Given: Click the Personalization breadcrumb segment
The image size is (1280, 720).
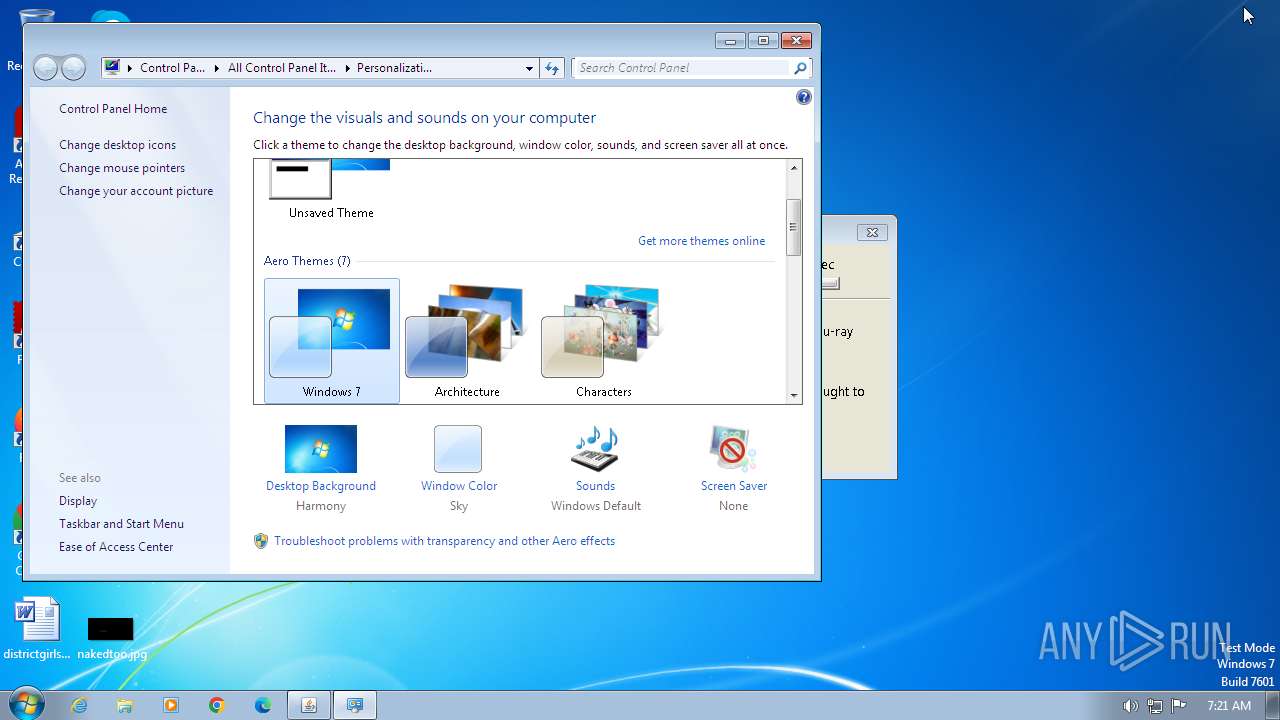Looking at the screenshot, I should (x=394, y=68).
